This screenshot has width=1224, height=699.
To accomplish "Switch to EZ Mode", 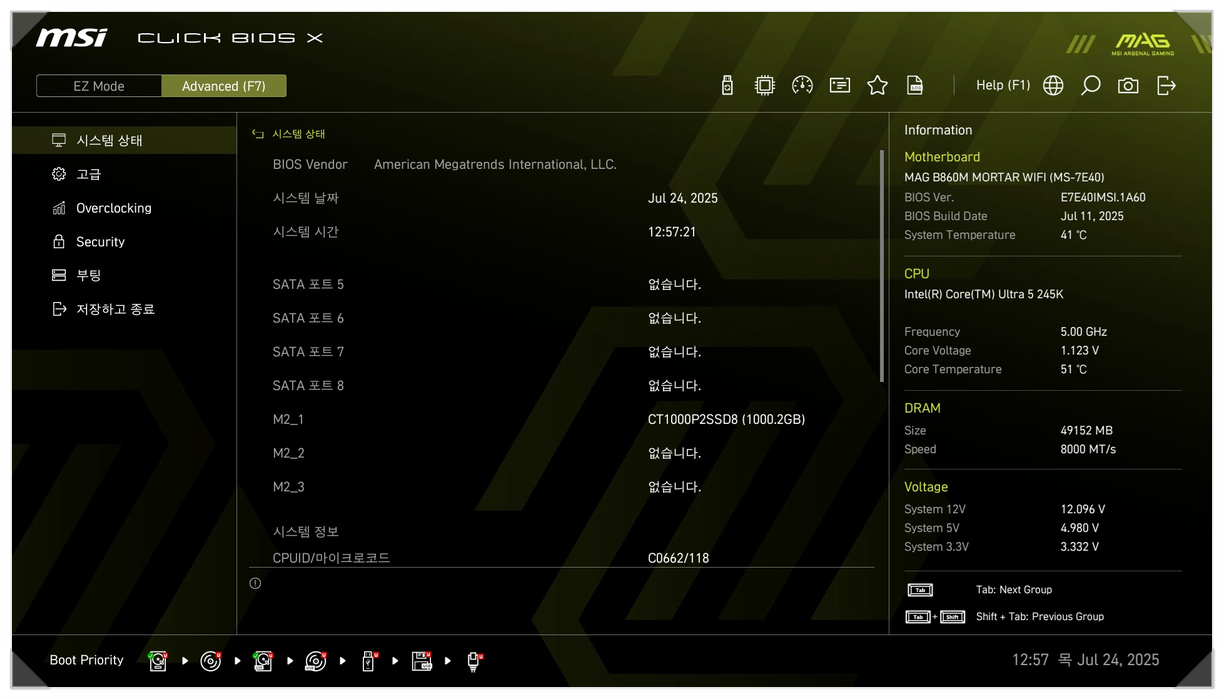I will (99, 86).
